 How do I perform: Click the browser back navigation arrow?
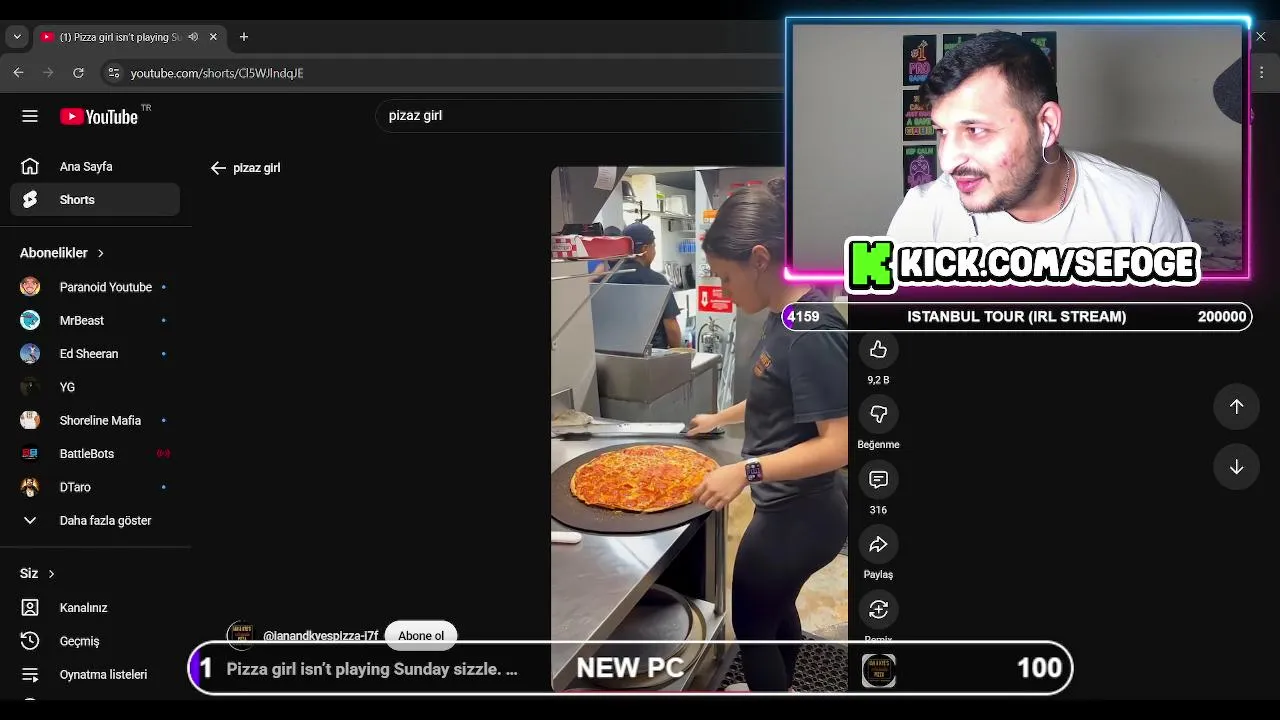tap(18, 73)
